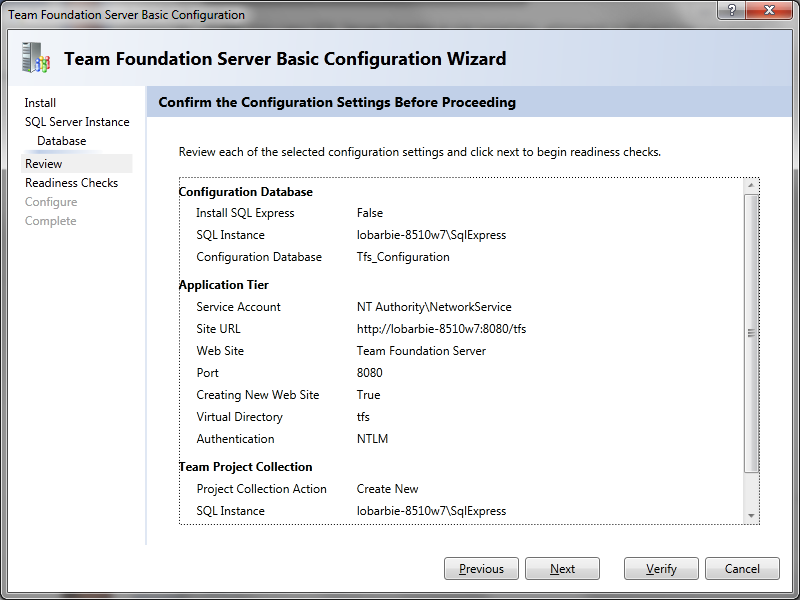The height and width of the screenshot is (600, 800).
Task: Select the Configuration Database row label
Action: pos(259,257)
